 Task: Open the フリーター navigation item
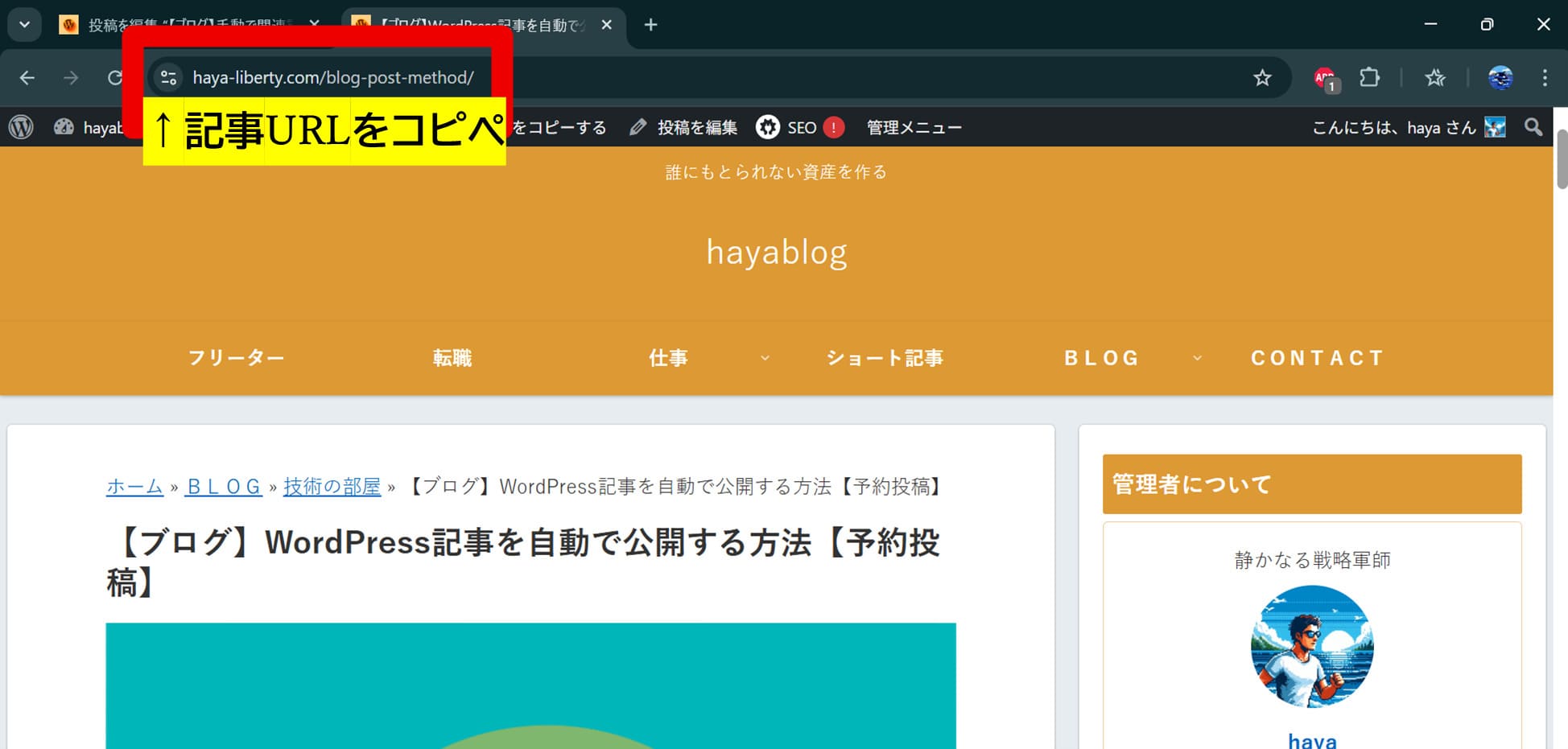[237, 358]
